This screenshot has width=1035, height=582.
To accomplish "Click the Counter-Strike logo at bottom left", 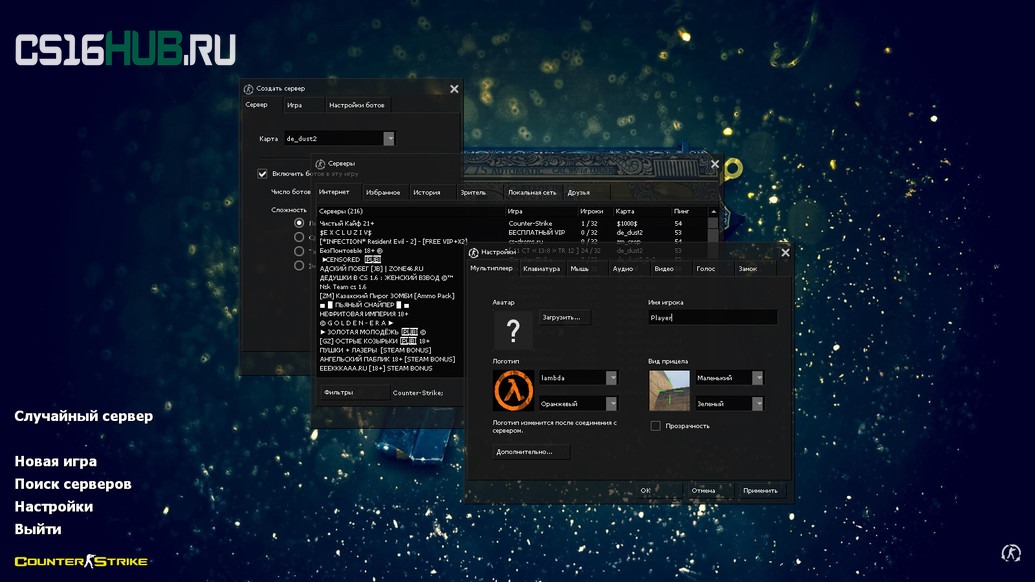I will point(81,561).
